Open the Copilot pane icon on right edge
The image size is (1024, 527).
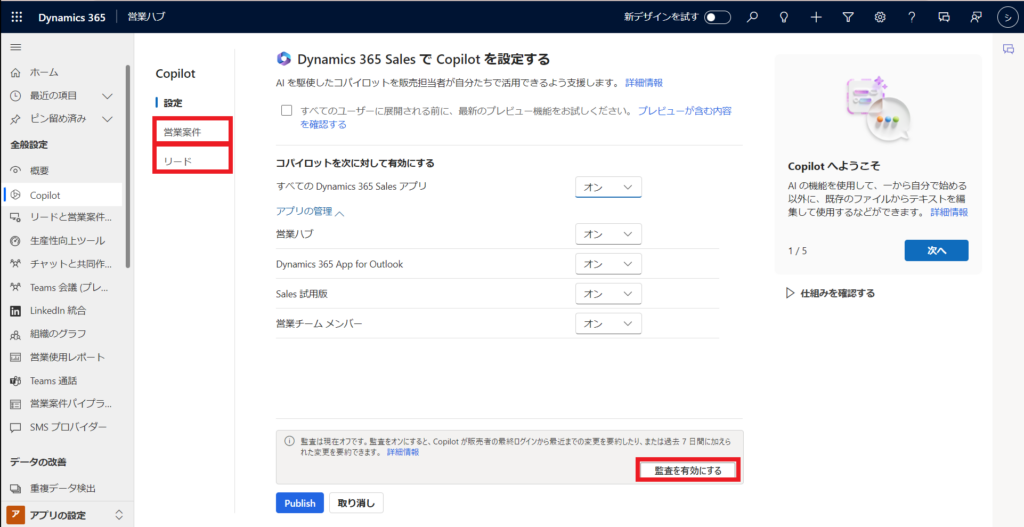coord(1008,49)
